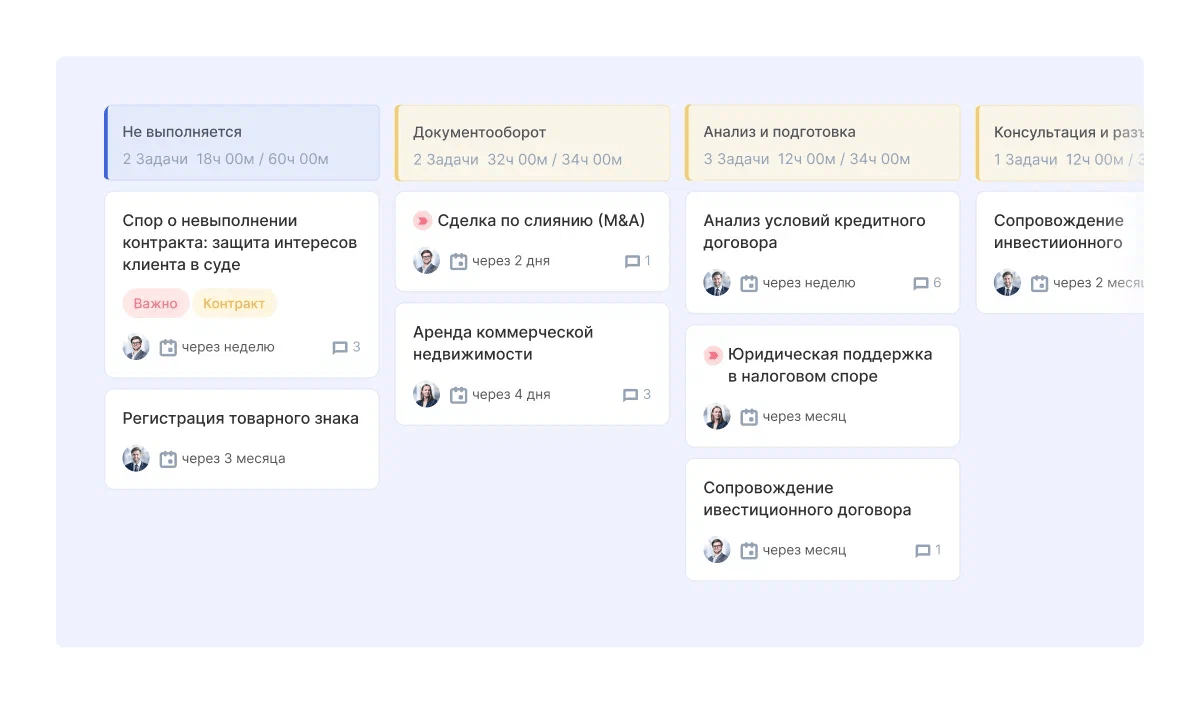This screenshot has height=704, width=1200.
Task: Click calendar icon on Юридическая поддержка card
Action: point(749,417)
